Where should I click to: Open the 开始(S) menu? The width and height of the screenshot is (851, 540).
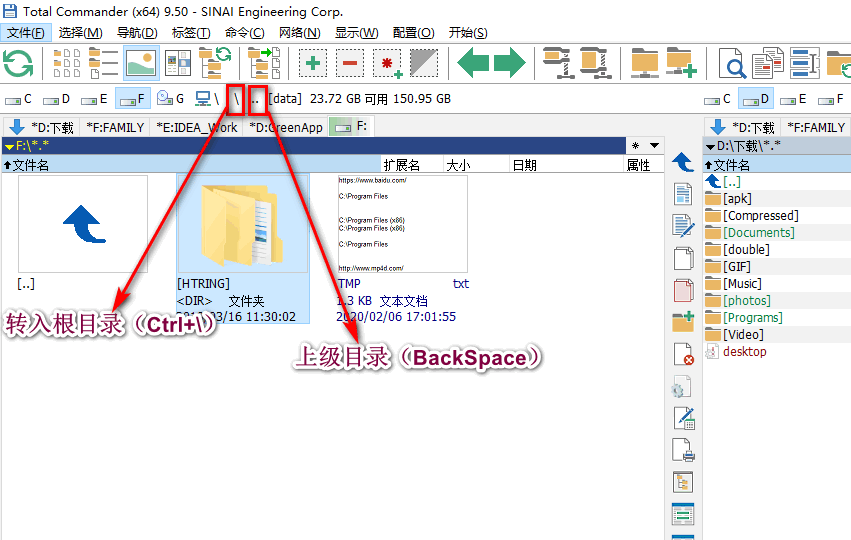pos(468,33)
